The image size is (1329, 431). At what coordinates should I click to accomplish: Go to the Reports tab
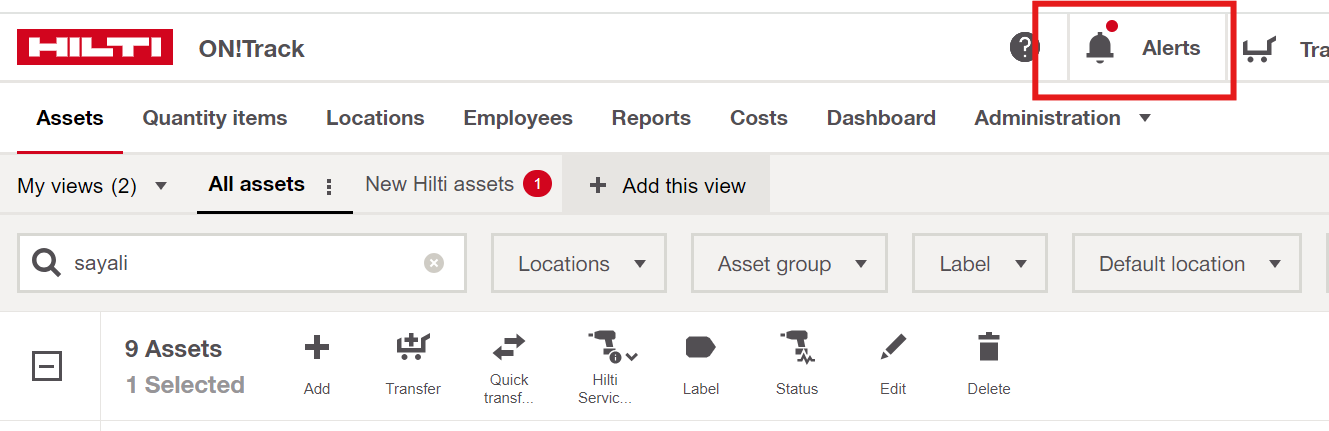[x=651, y=118]
